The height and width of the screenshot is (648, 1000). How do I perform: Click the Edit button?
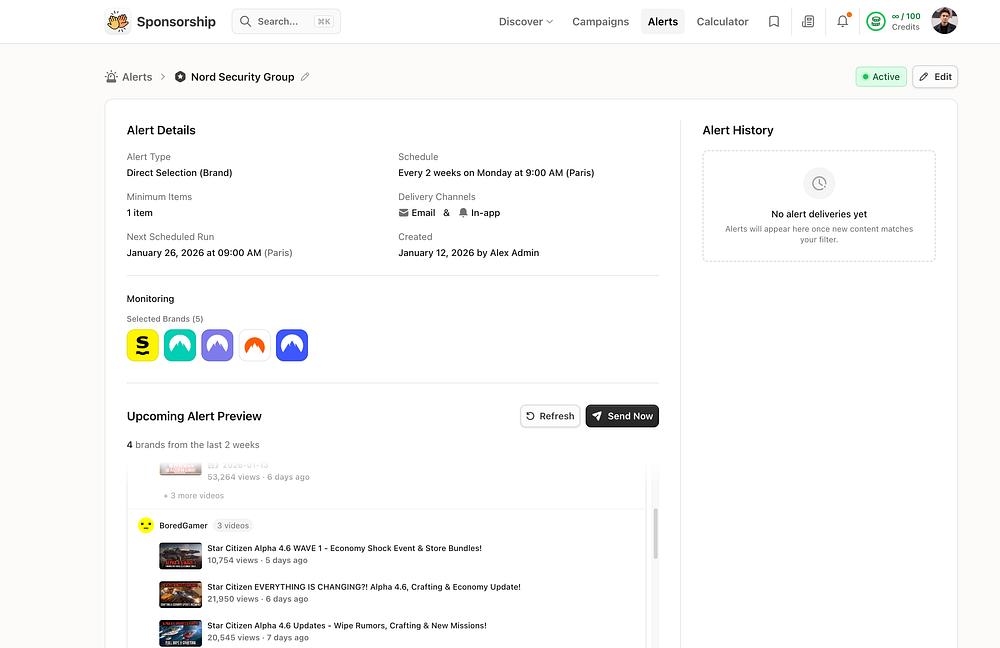point(935,77)
